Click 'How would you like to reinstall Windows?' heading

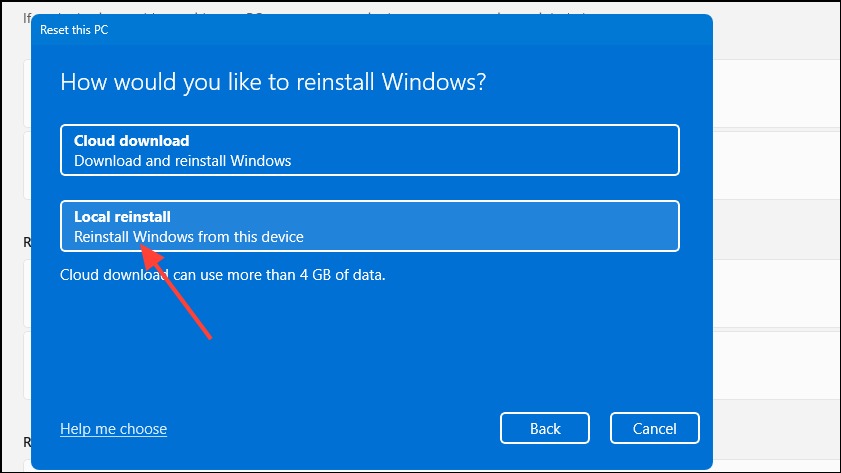[273, 82]
